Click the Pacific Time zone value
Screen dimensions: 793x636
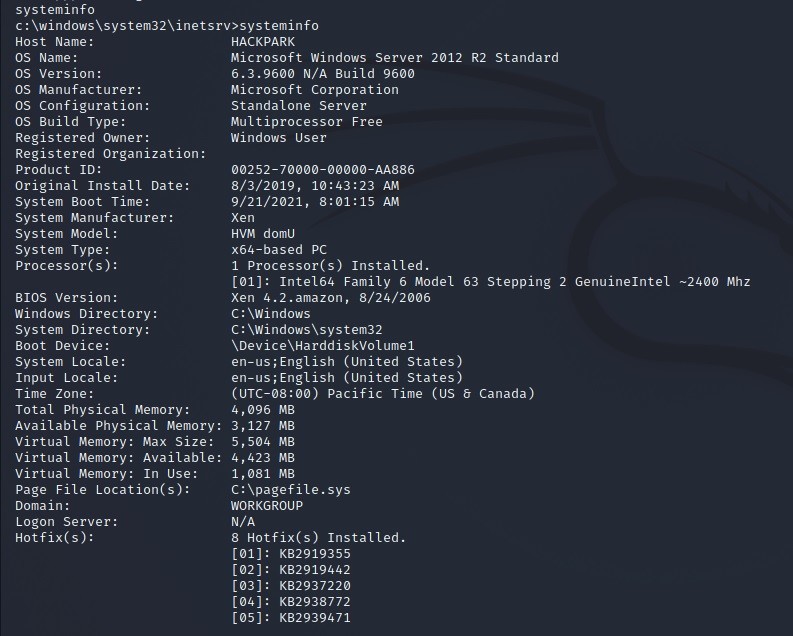[382, 393]
